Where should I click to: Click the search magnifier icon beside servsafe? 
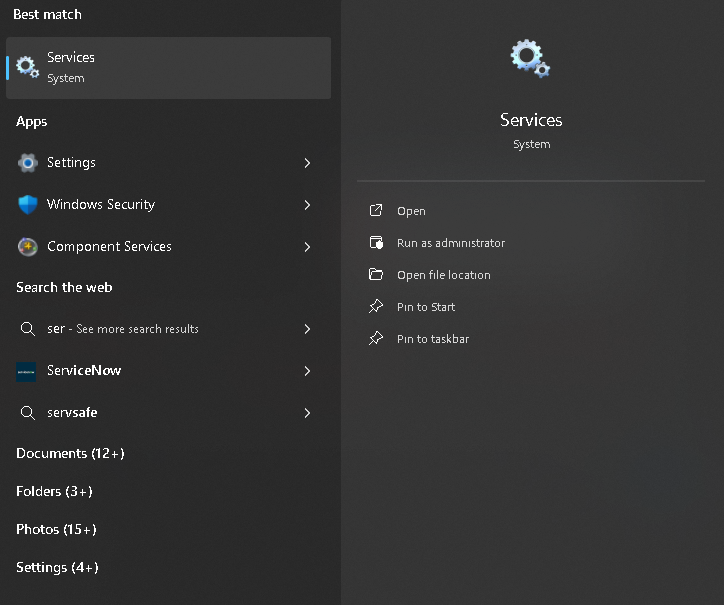(27, 413)
